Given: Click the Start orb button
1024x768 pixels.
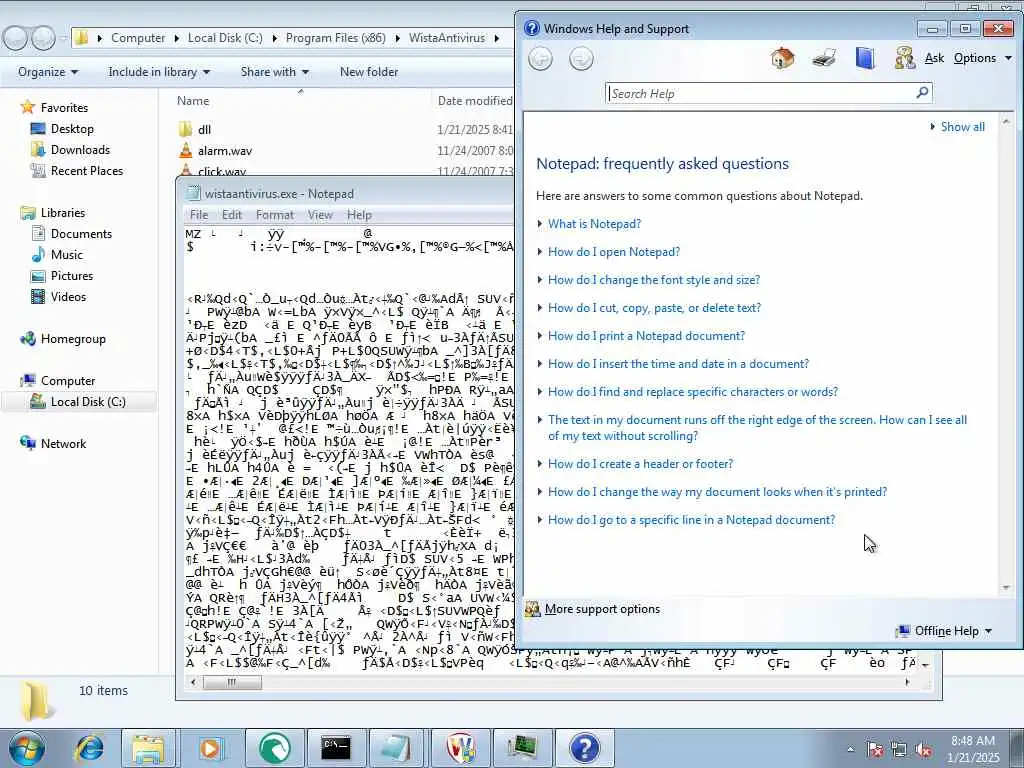Looking at the screenshot, I should click(x=26, y=748).
